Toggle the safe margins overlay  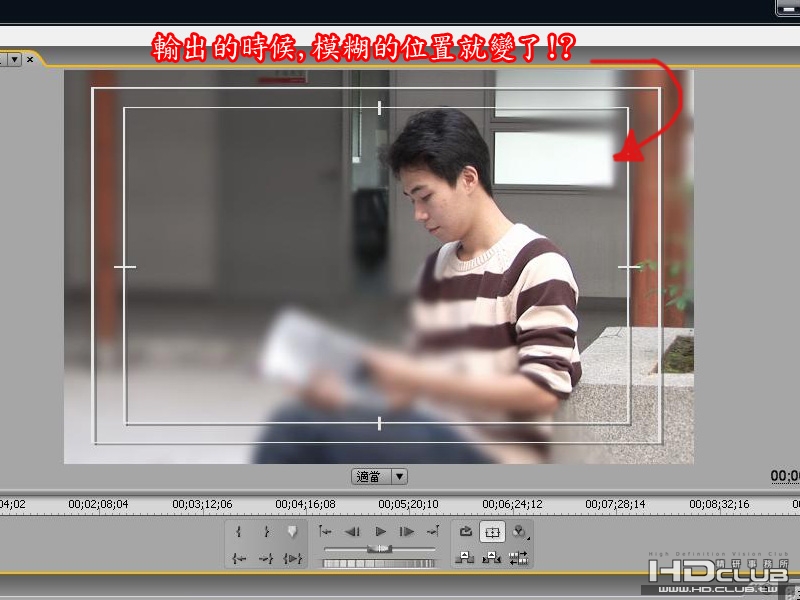coord(492,532)
